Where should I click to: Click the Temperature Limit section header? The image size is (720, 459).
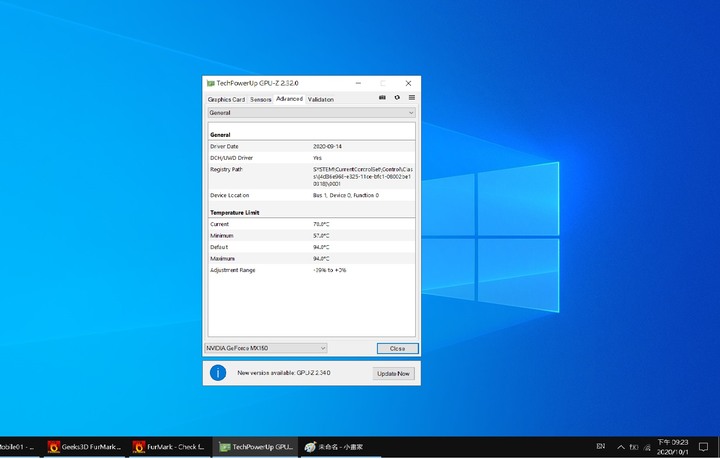point(235,213)
